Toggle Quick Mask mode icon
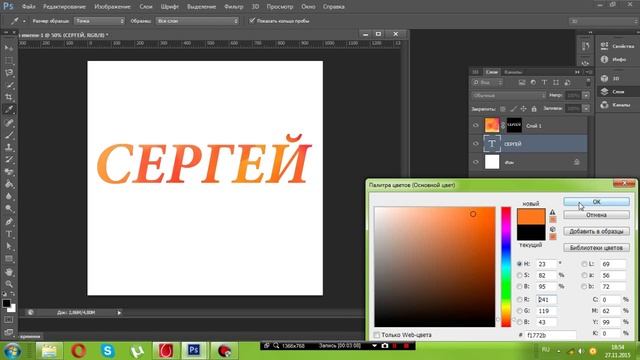Screen dimensions: 640x360 tap(9, 320)
